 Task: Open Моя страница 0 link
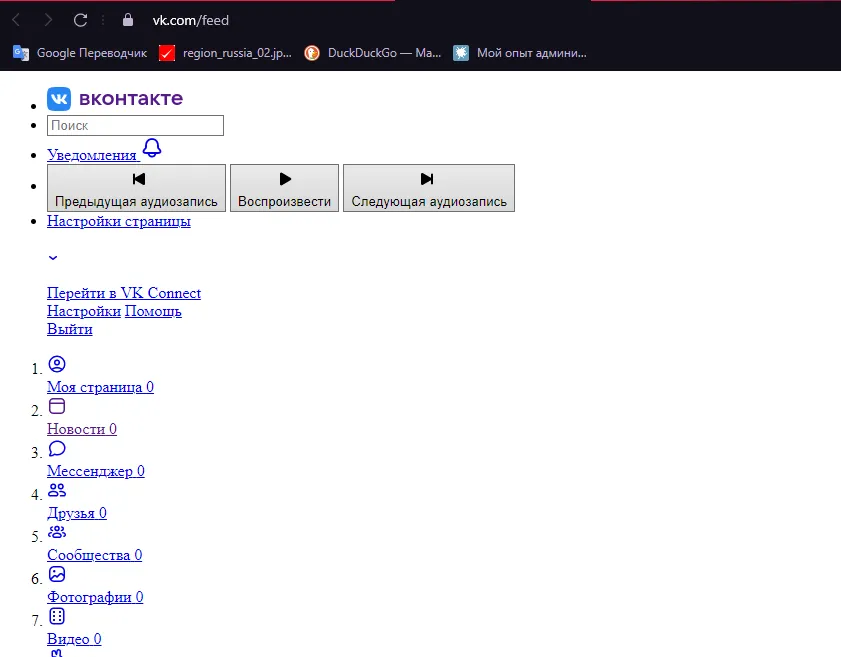click(100, 387)
